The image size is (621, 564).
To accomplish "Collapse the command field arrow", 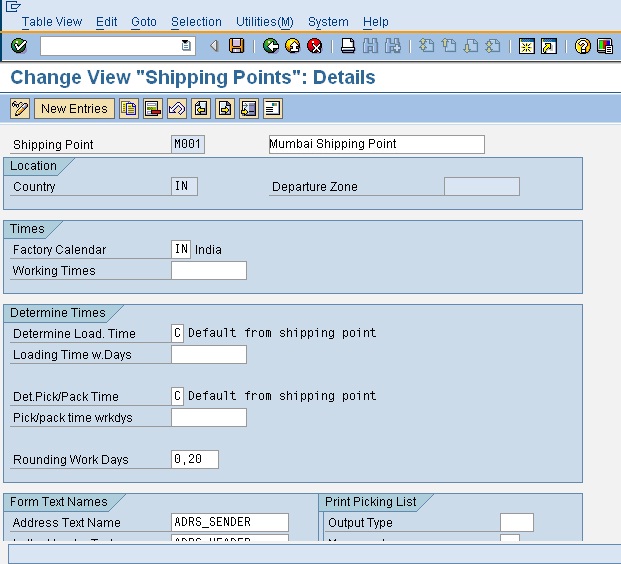I will 214,46.
